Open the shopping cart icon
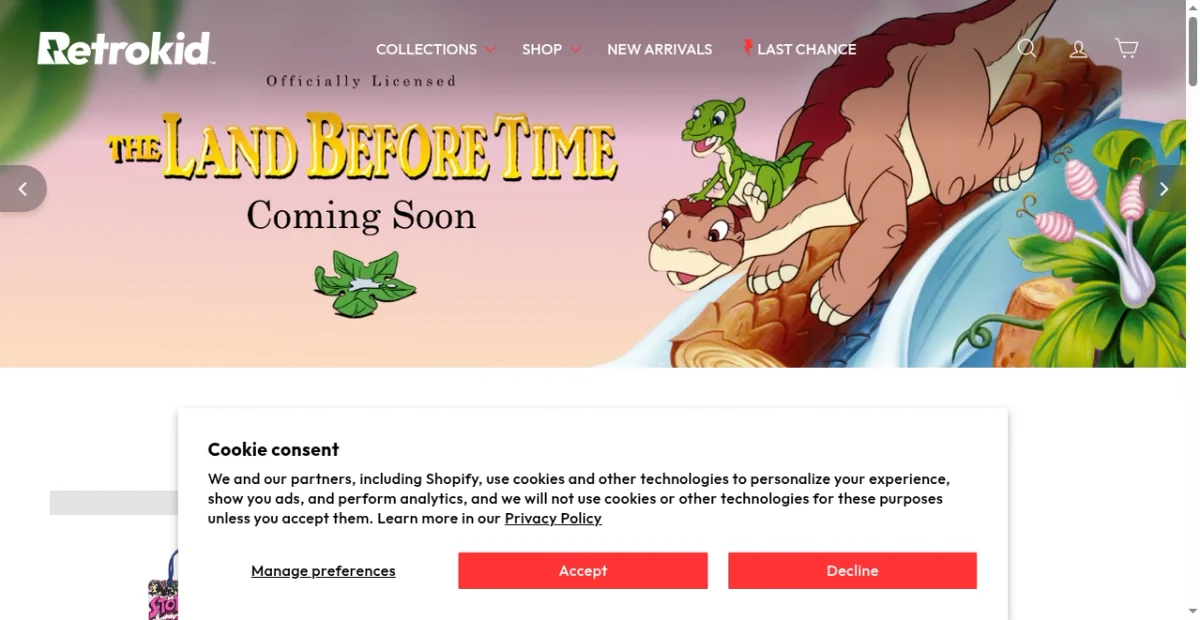Image resolution: width=1200 pixels, height=620 pixels. click(1127, 48)
